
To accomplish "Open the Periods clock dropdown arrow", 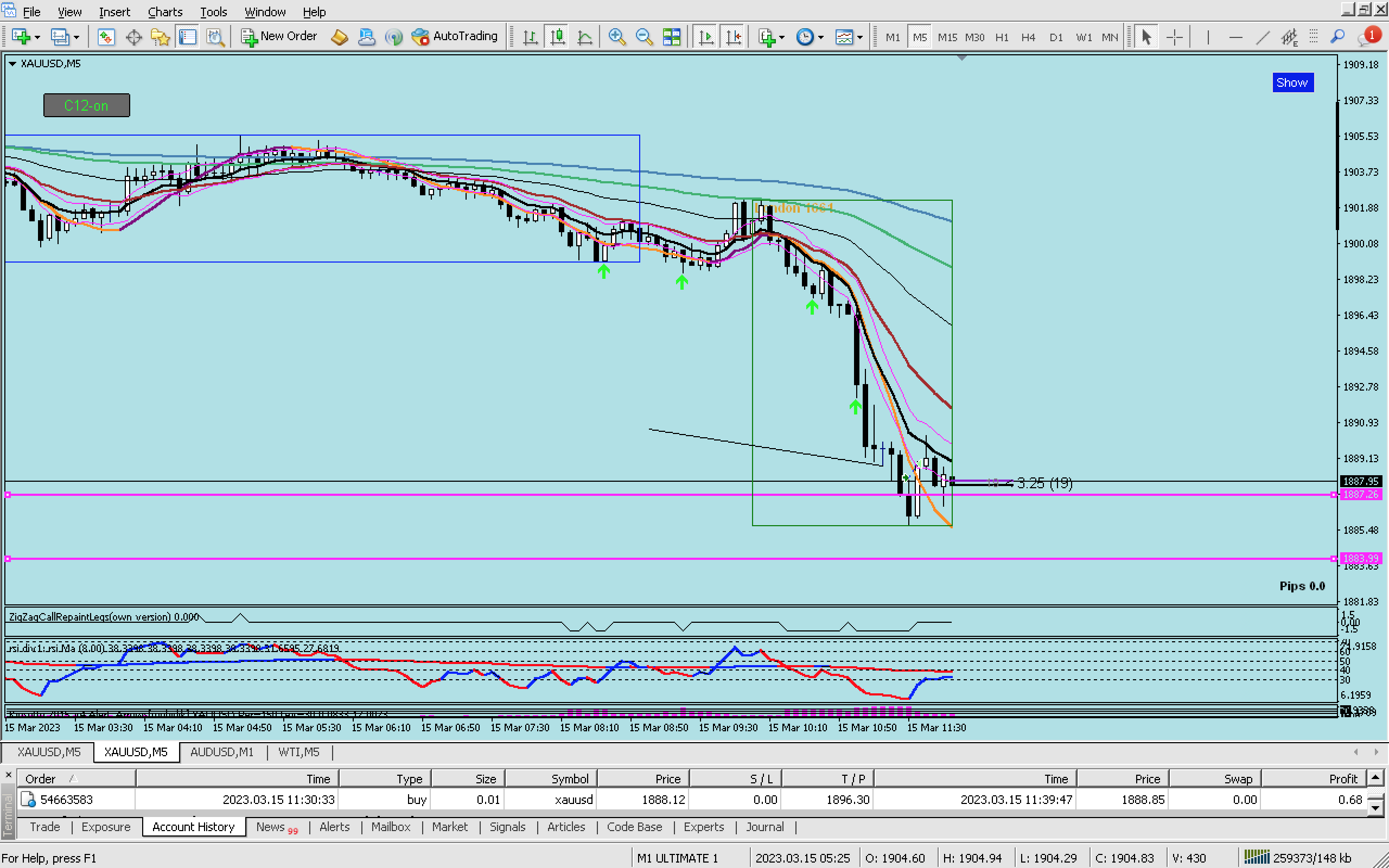I will 821,38.
